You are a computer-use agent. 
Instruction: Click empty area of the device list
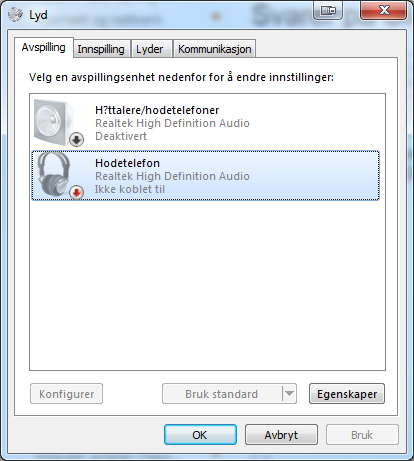point(207,283)
